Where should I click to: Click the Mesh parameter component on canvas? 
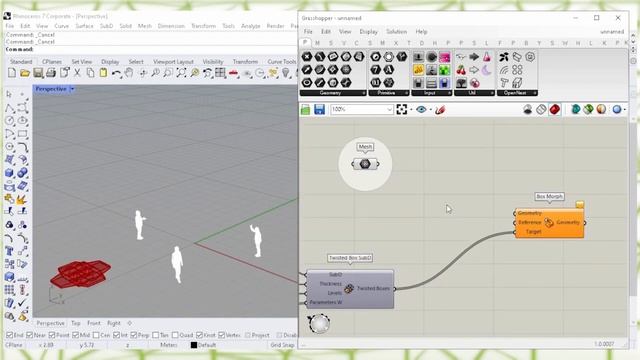pyautogui.click(x=365, y=164)
